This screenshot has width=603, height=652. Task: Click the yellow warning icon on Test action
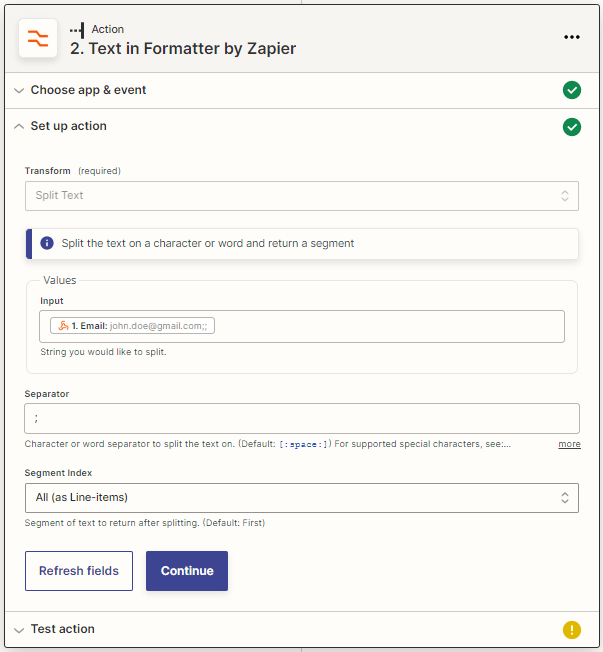[x=572, y=629]
